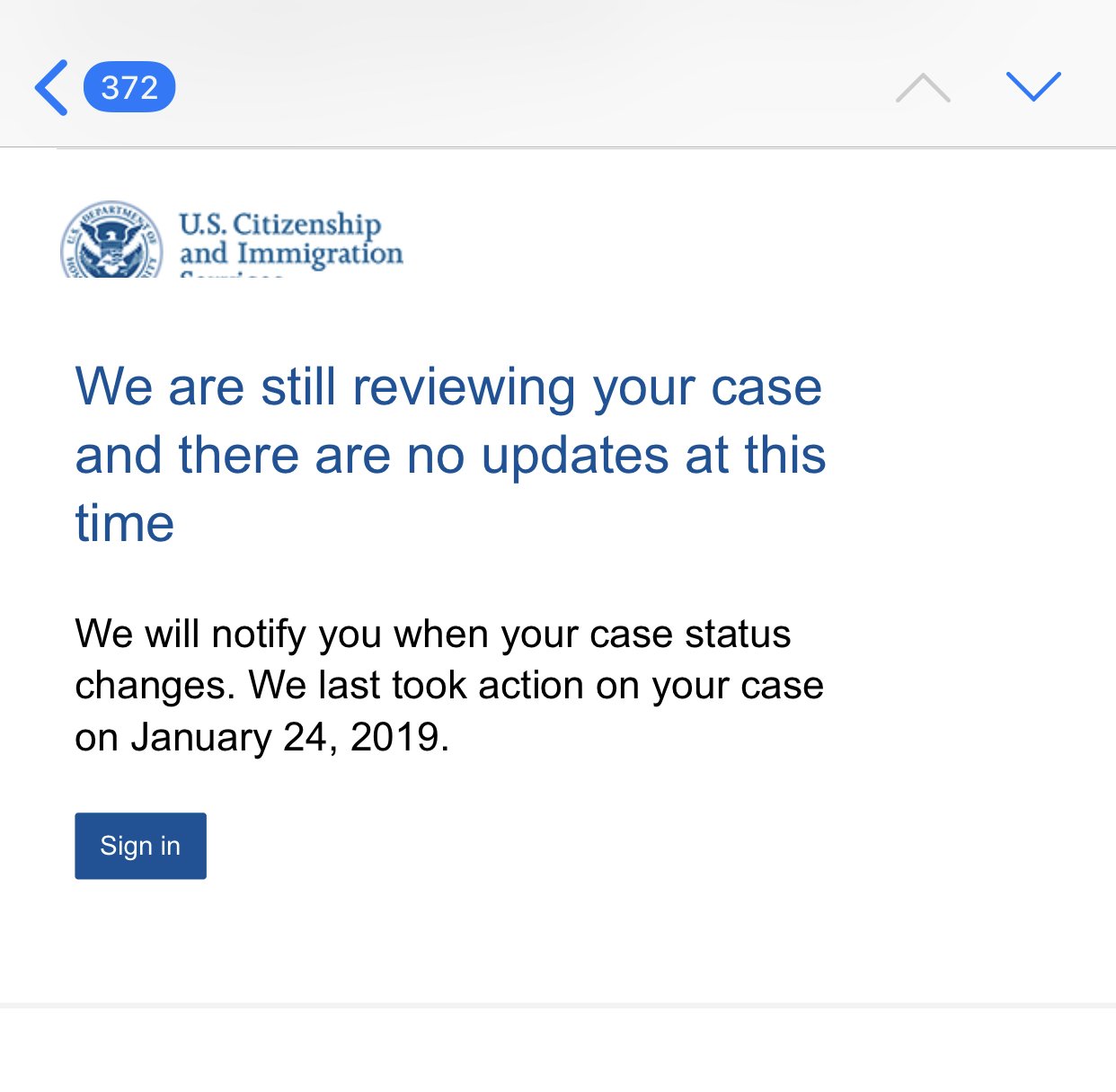
Task: Click the 'U.S. Citizenship' logo text
Action: (x=279, y=223)
